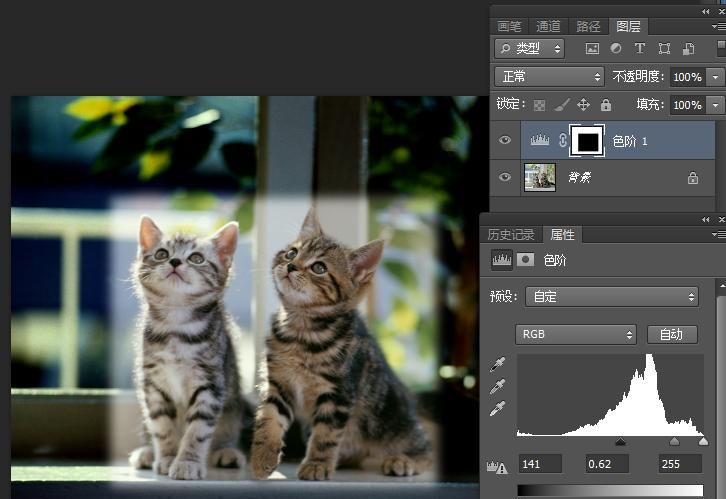Screen dimensions: 726x499
Task: Click the shape layer filter icon
Action: pos(664,48)
